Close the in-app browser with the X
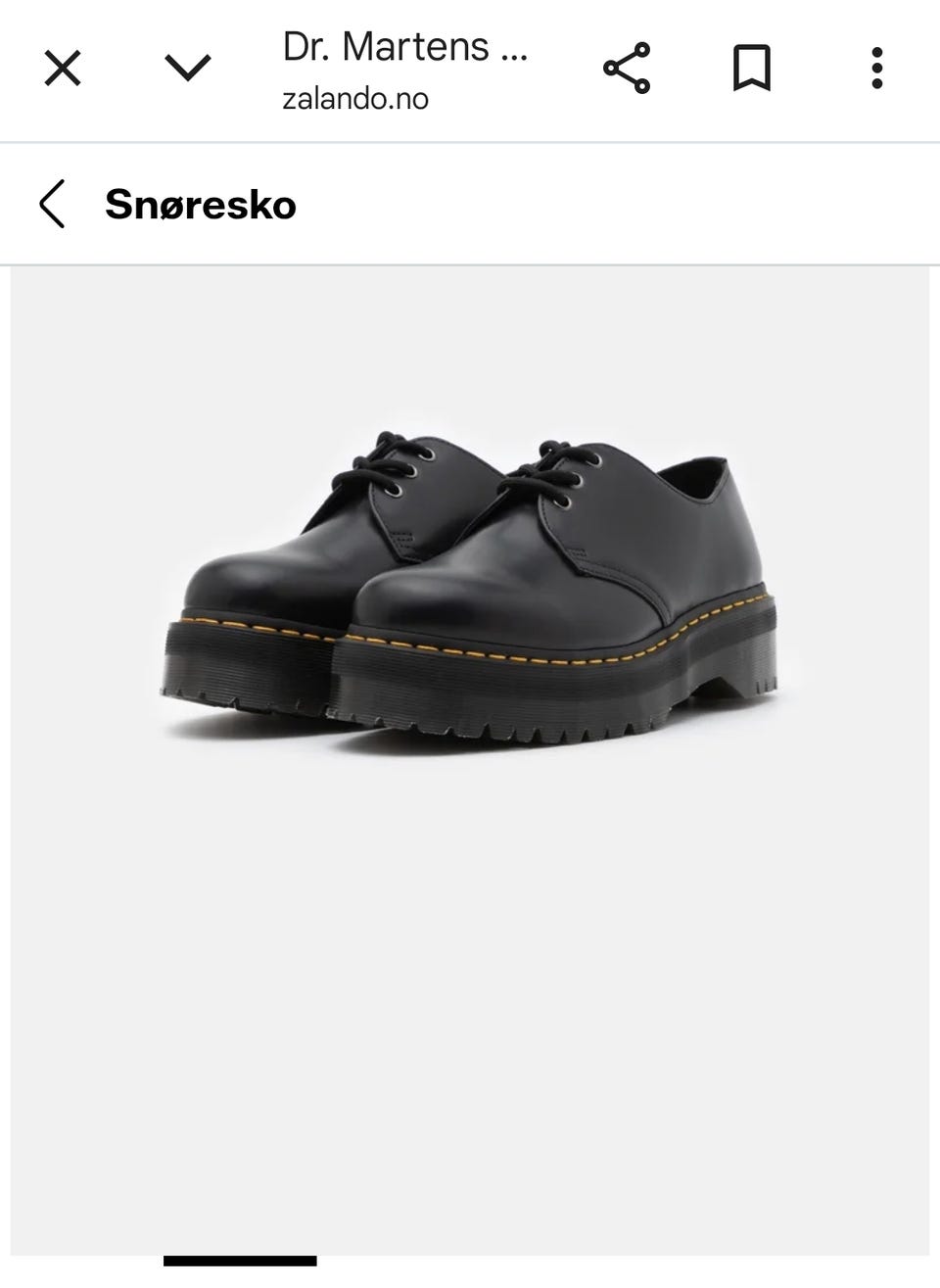The image size is (940, 1288). [x=63, y=70]
